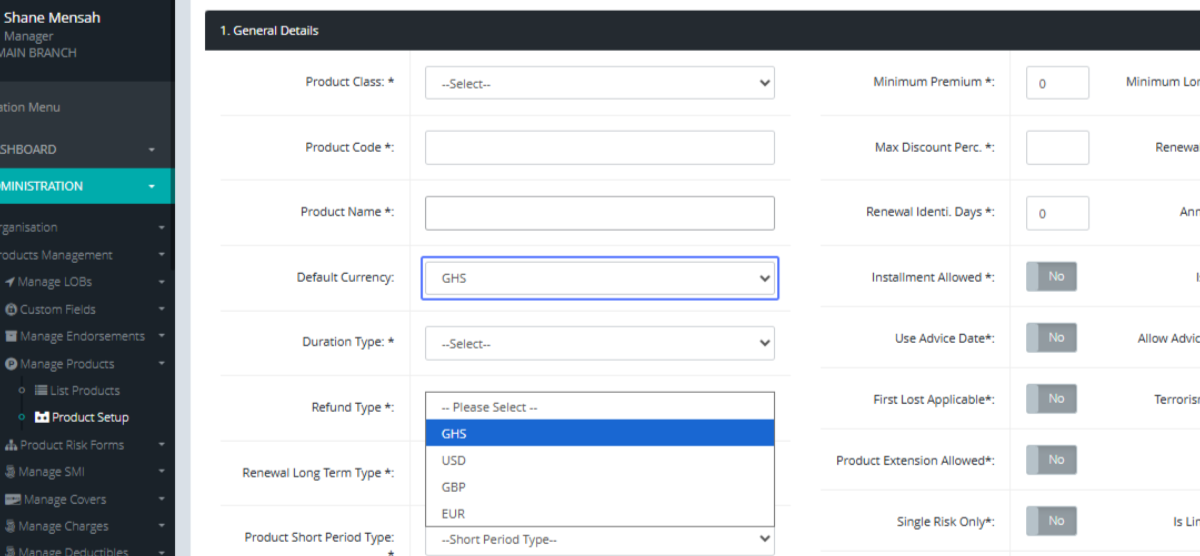Click the Product Name input field
The image size is (1200, 556).
(x=599, y=213)
